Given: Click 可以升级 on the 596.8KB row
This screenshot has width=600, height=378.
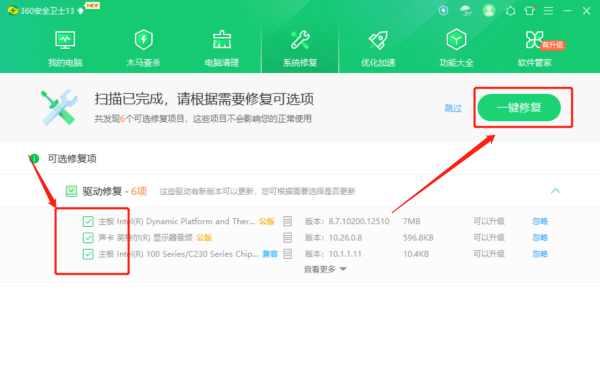Looking at the screenshot, I should (x=489, y=238).
